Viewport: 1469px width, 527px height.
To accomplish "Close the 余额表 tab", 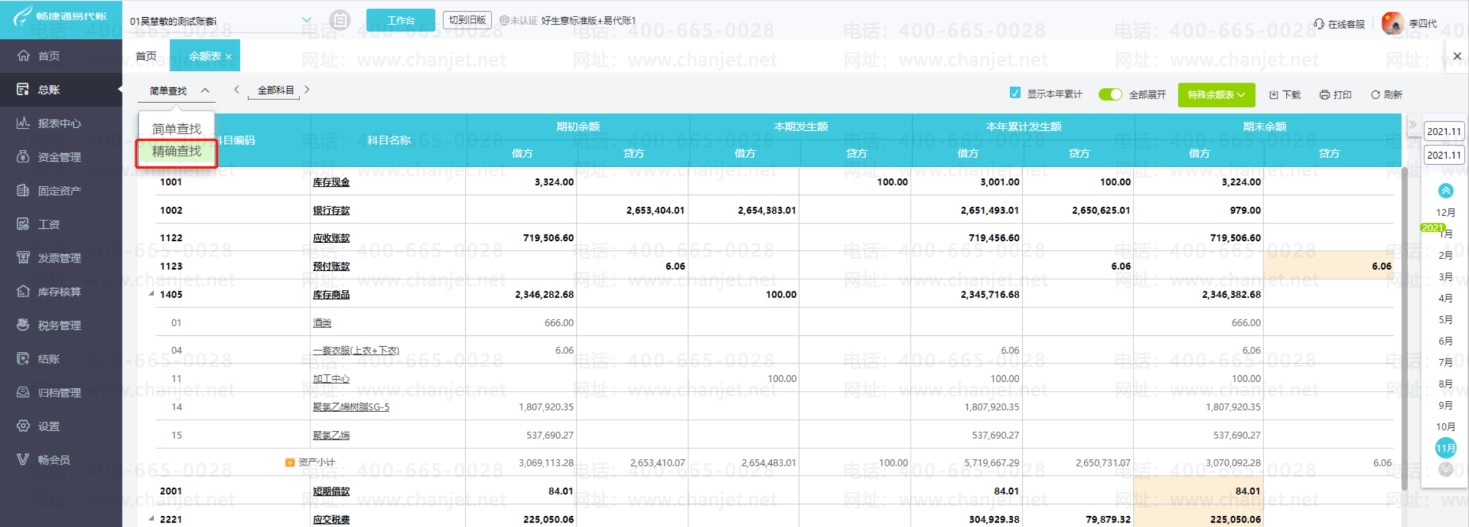I will pos(228,57).
